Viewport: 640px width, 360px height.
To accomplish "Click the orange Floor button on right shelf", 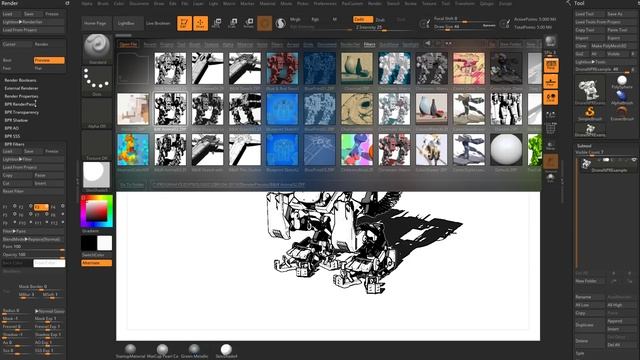I will point(551,82).
